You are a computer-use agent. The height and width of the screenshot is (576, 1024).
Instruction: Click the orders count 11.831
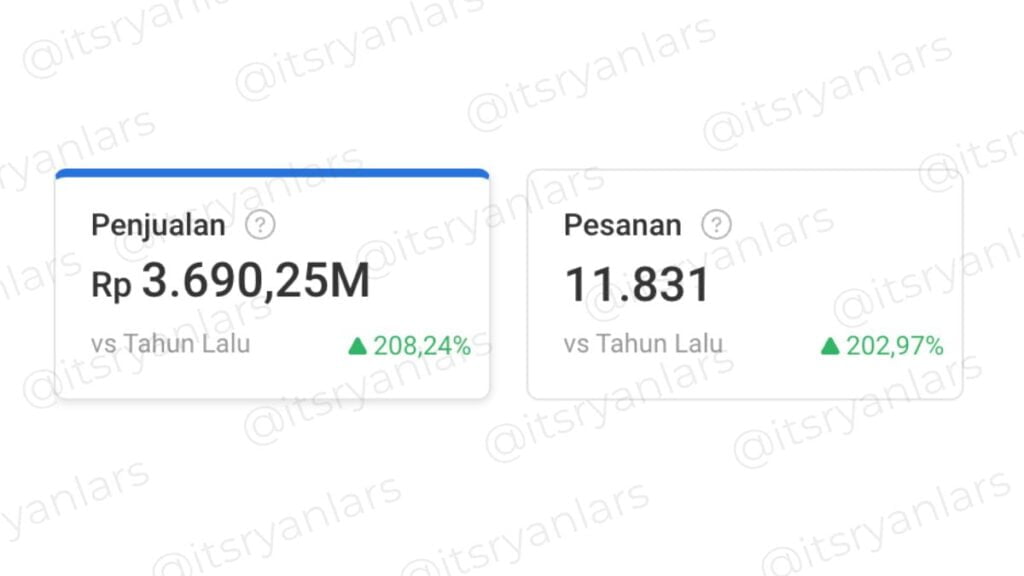click(637, 285)
